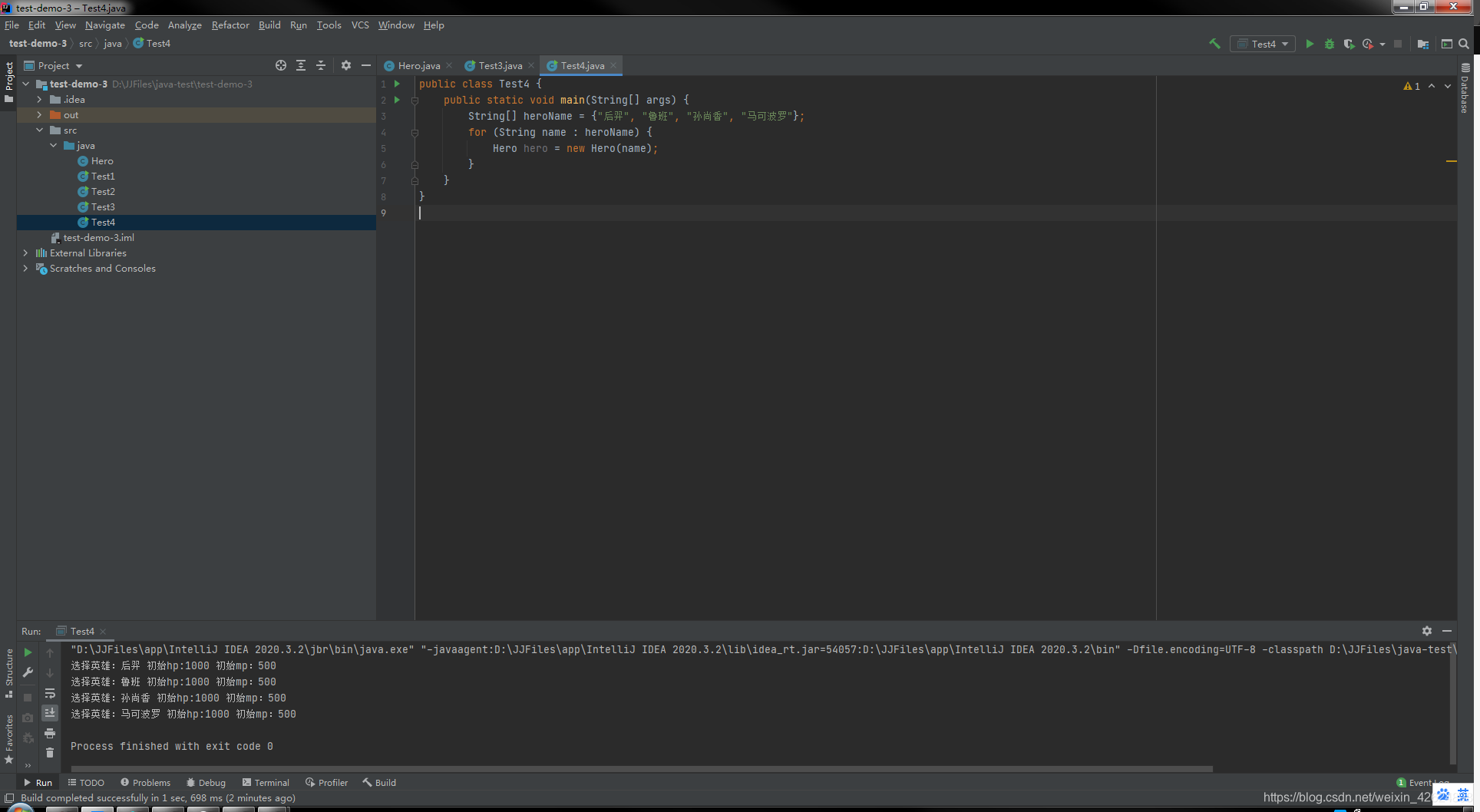Click the console horizontal scrollbar
Image resolution: width=1480 pixels, height=812 pixels.
(x=642, y=768)
